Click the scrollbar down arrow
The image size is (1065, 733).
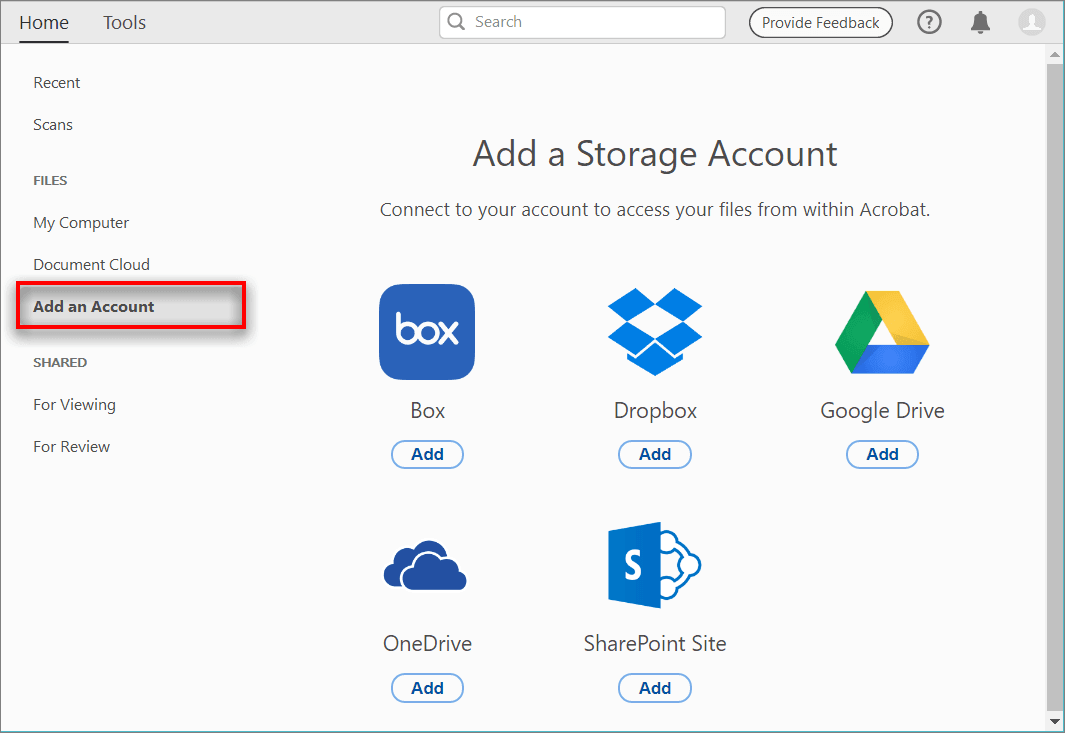pos(1054,720)
